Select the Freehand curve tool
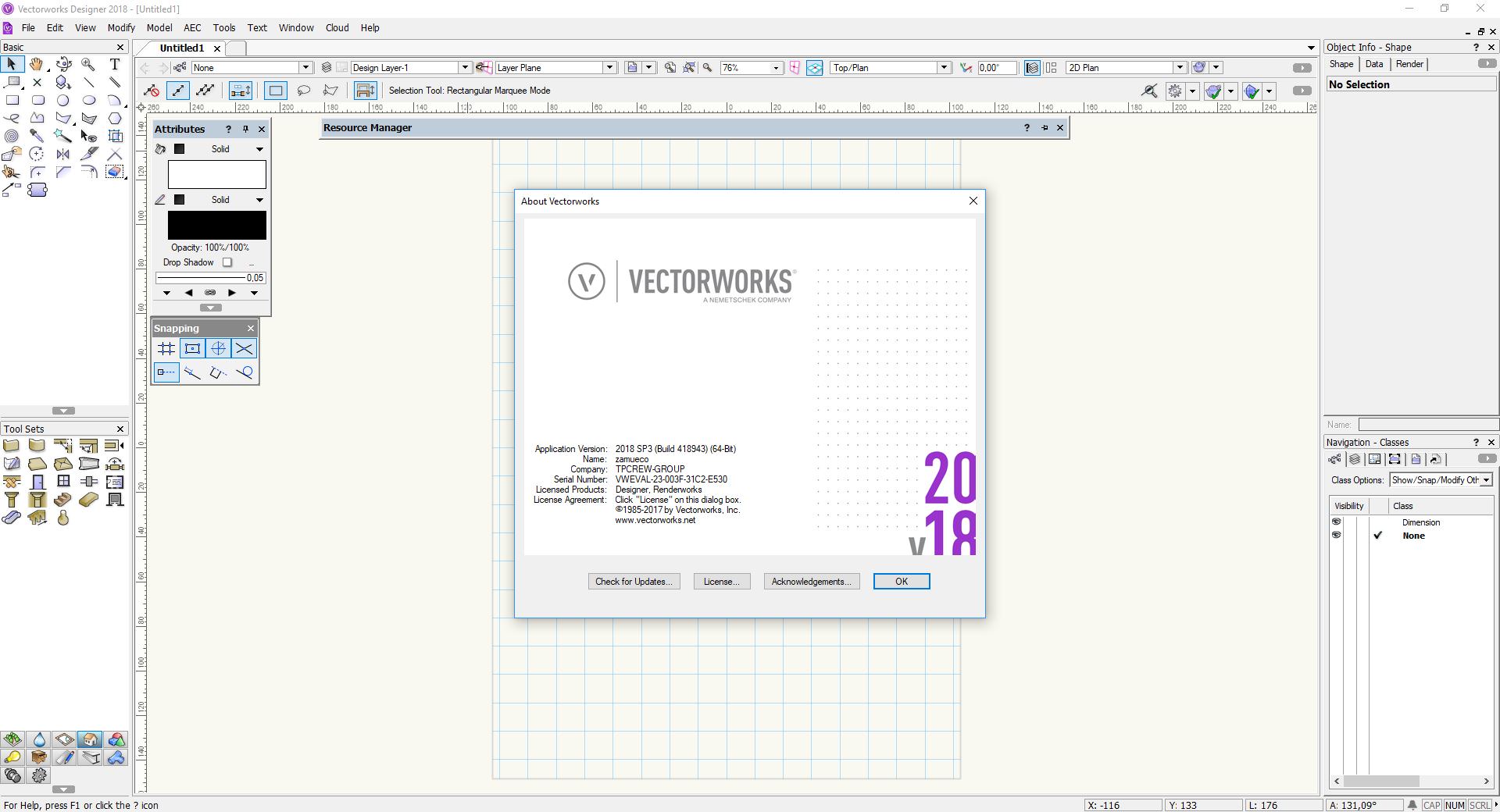 point(12,118)
